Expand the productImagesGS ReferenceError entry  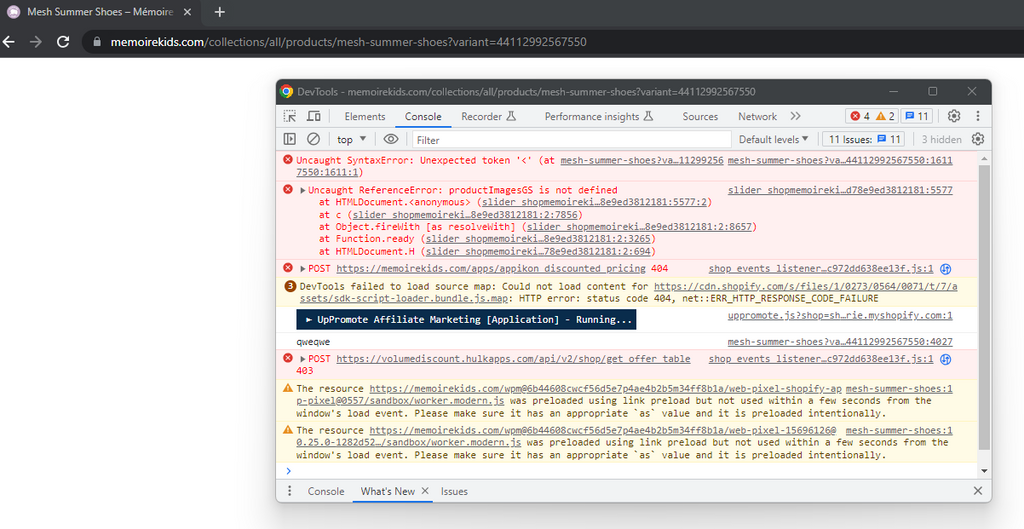coord(303,190)
